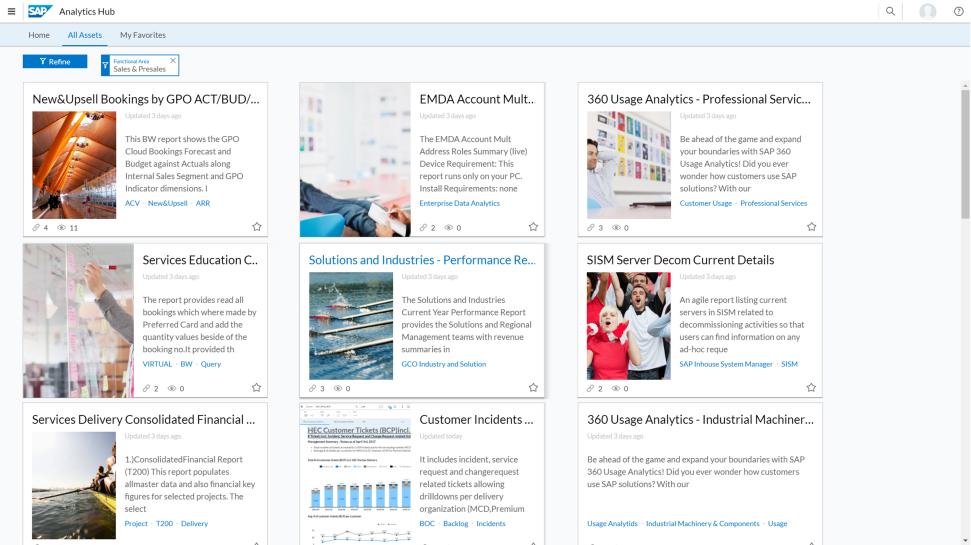
Task: Open the user profile avatar
Action: [928, 11]
